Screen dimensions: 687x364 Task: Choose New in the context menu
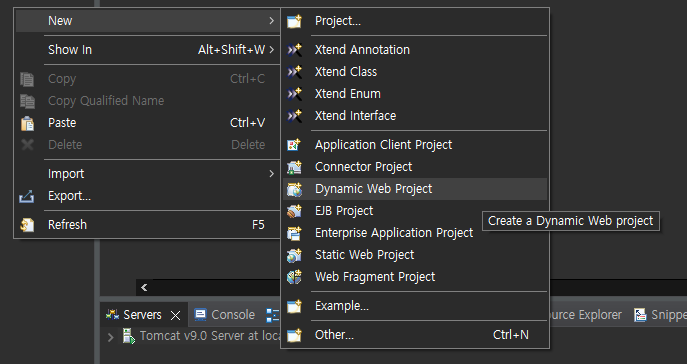click(x=147, y=21)
